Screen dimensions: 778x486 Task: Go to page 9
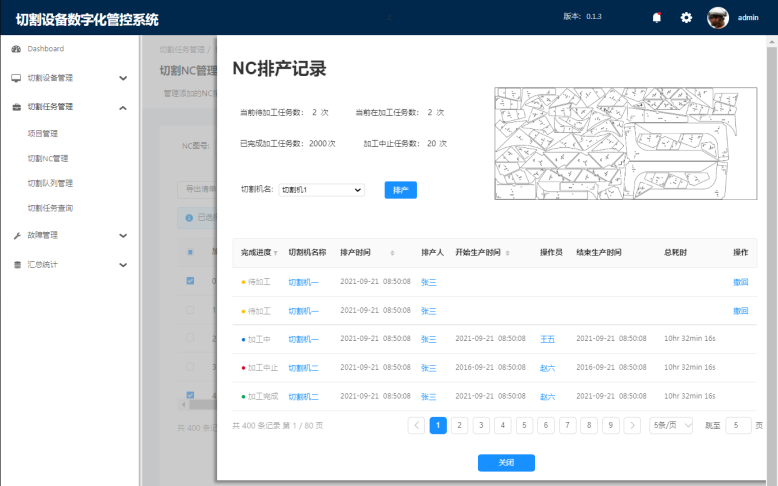(610, 425)
